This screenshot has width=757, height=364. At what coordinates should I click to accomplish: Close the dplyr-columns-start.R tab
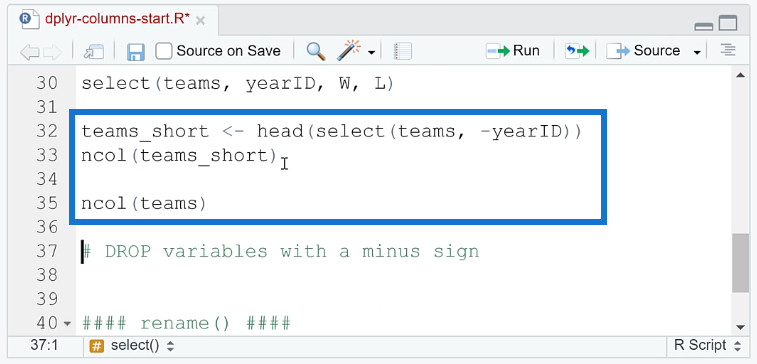200,20
